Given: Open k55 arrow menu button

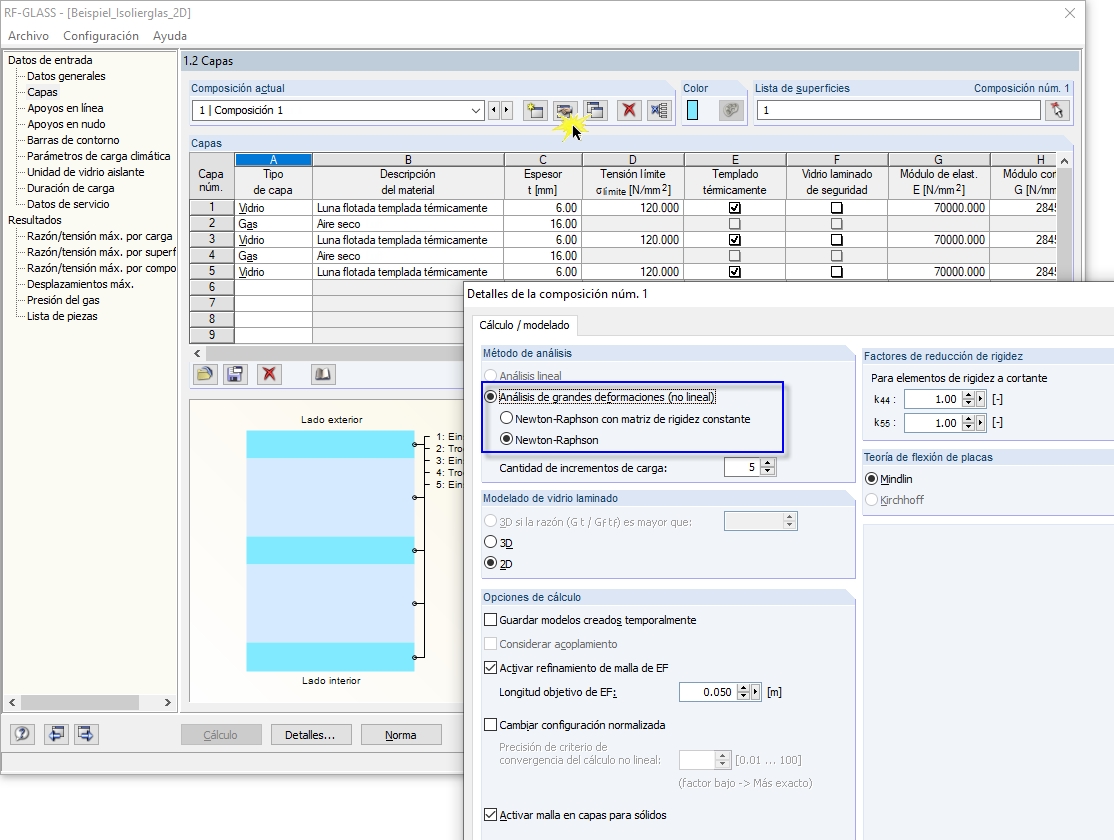Looking at the screenshot, I should (980, 423).
